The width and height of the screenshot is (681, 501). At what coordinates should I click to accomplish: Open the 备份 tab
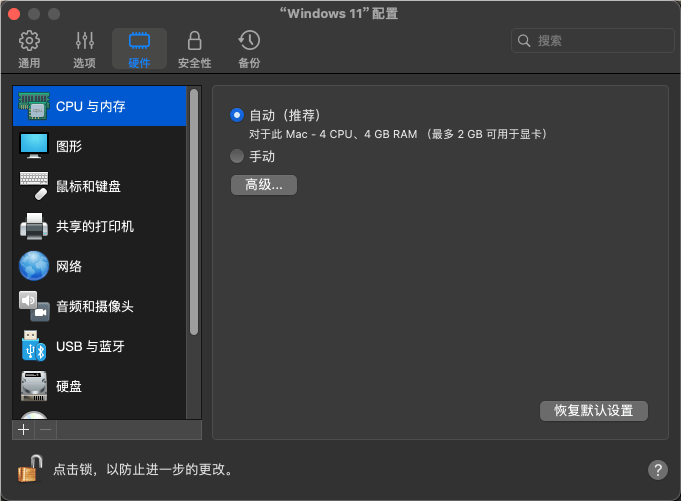(x=249, y=49)
